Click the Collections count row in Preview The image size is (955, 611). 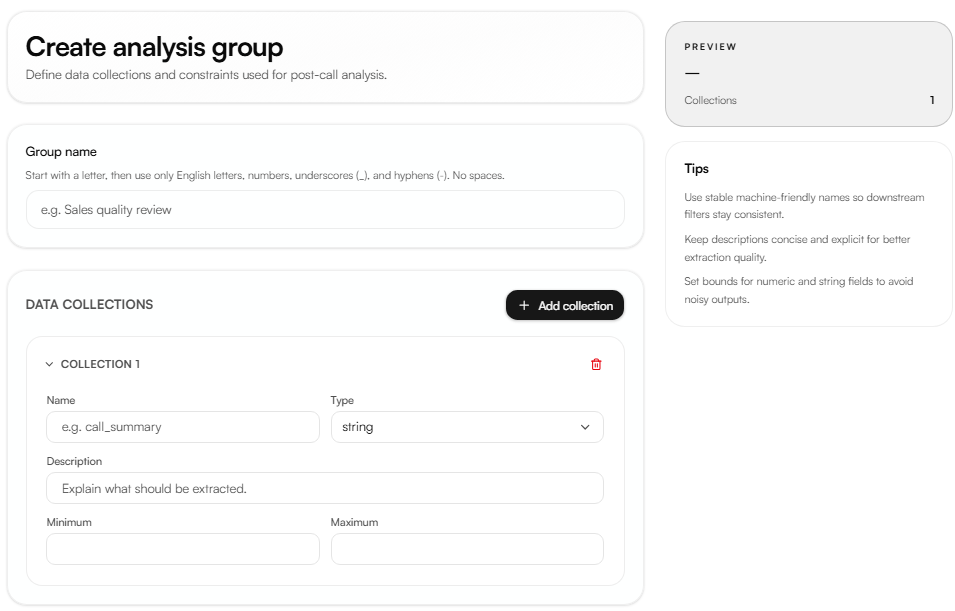(809, 100)
